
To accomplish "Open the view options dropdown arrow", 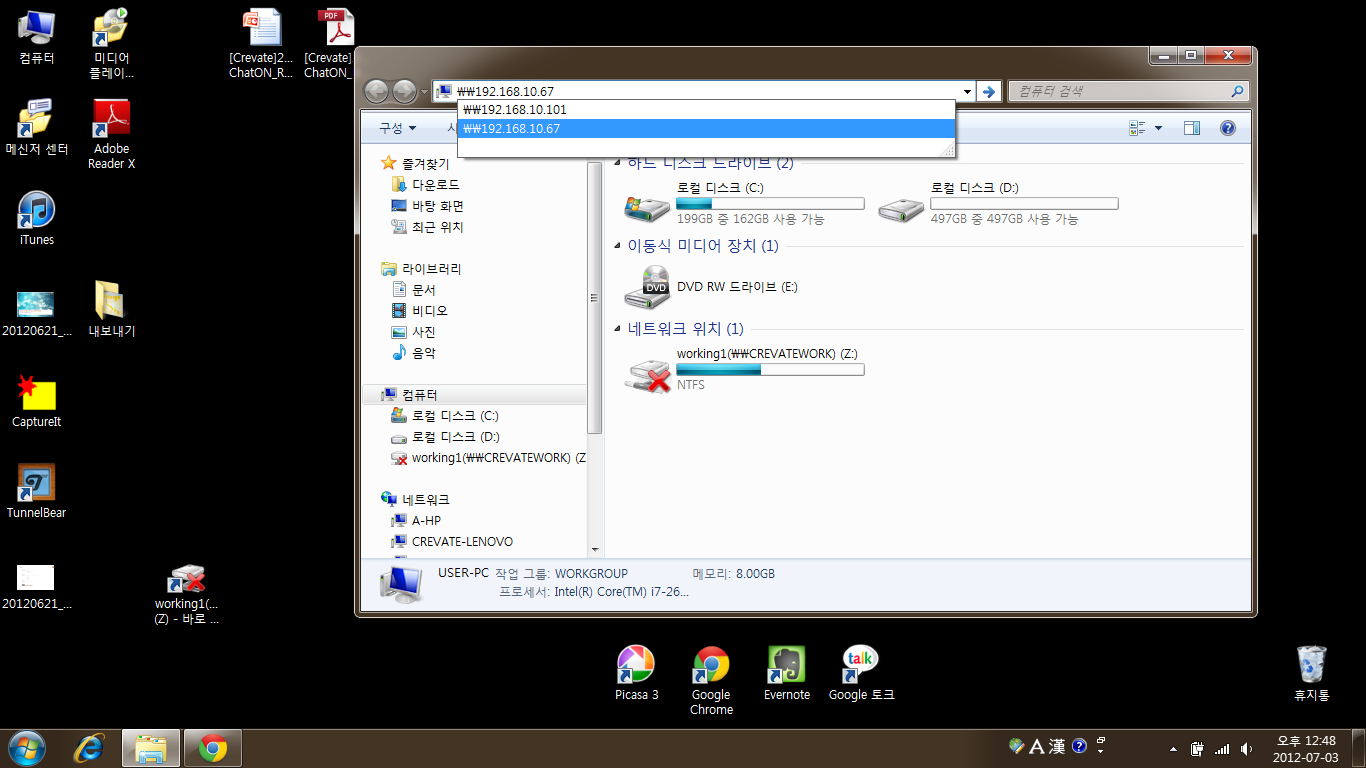I will tap(1159, 128).
